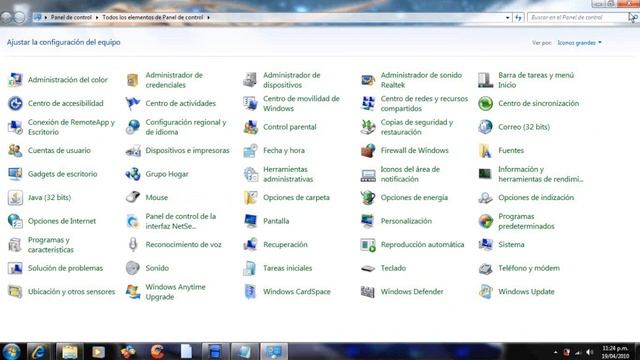Image resolution: width=640 pixels, height=360 pixels.
Task: Open Opciones de Internet link
Action: [x=62, y=221]
